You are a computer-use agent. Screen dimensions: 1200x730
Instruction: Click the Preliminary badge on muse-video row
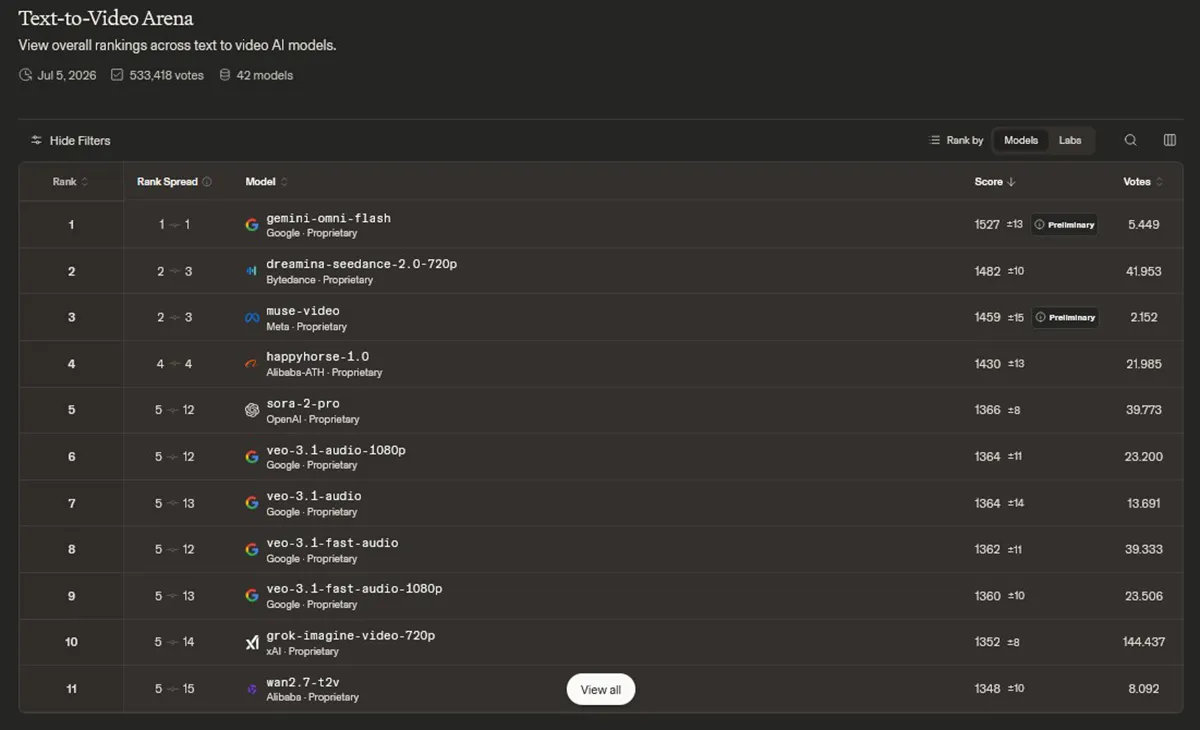click(1064, 317)
